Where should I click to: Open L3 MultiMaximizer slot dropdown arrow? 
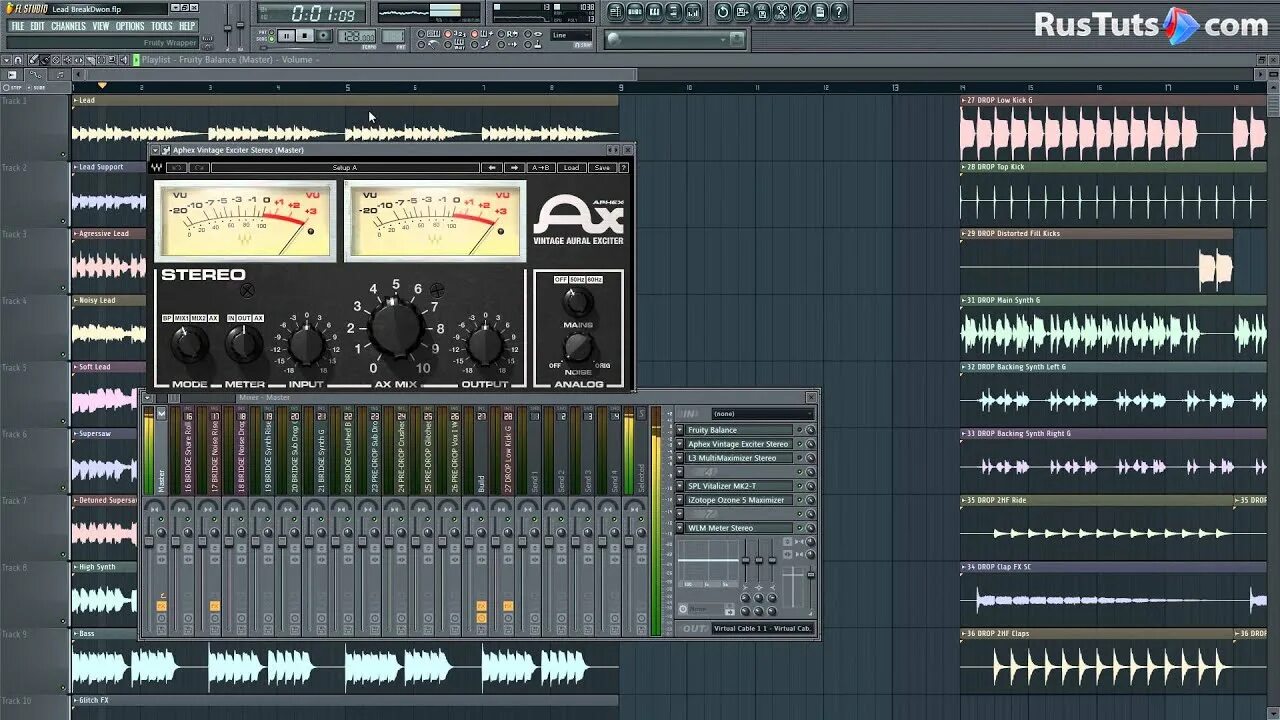click(680, 458)
